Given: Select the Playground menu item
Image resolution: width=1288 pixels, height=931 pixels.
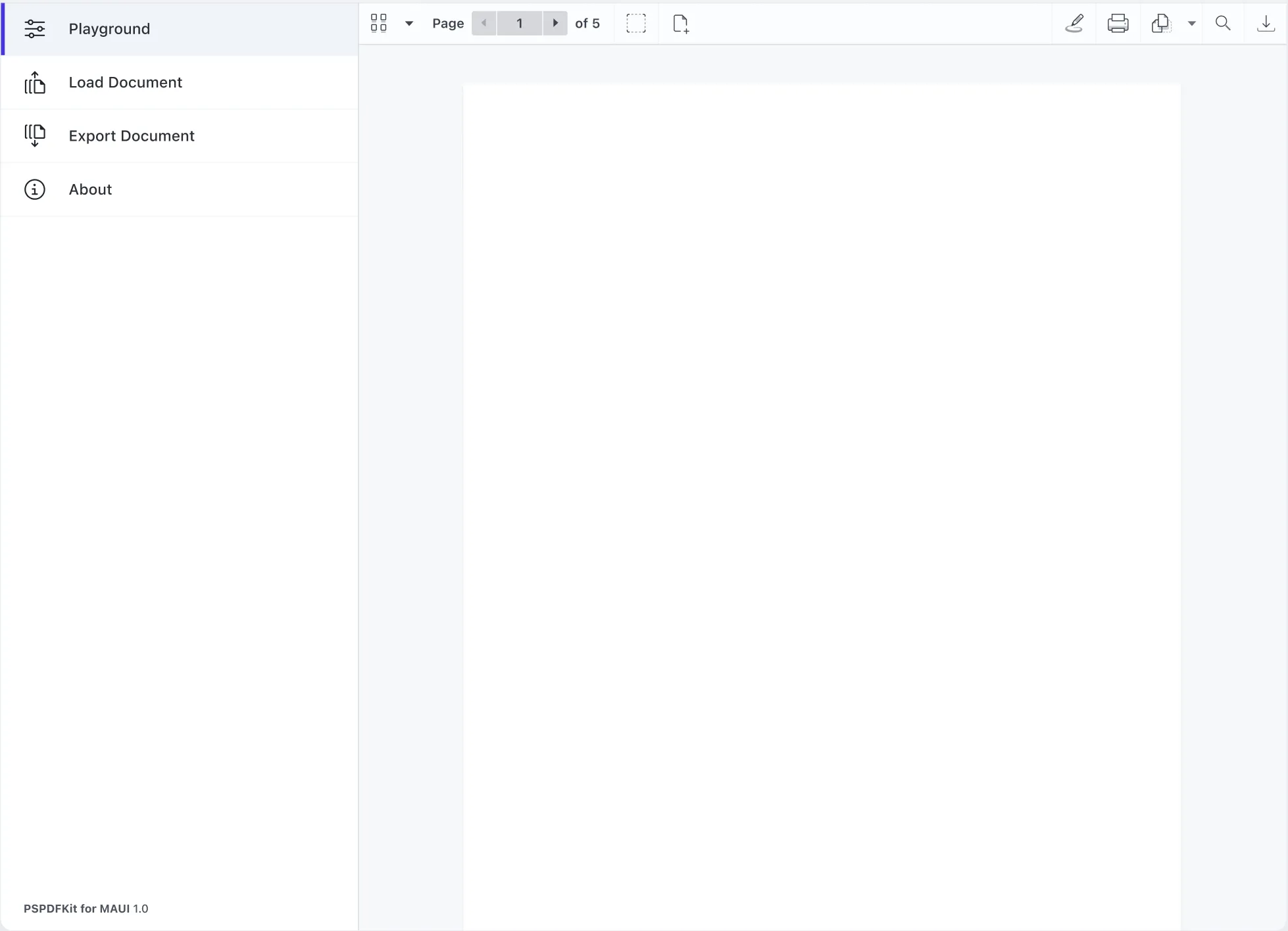Looking at the screenshot, I should [109, 29].
